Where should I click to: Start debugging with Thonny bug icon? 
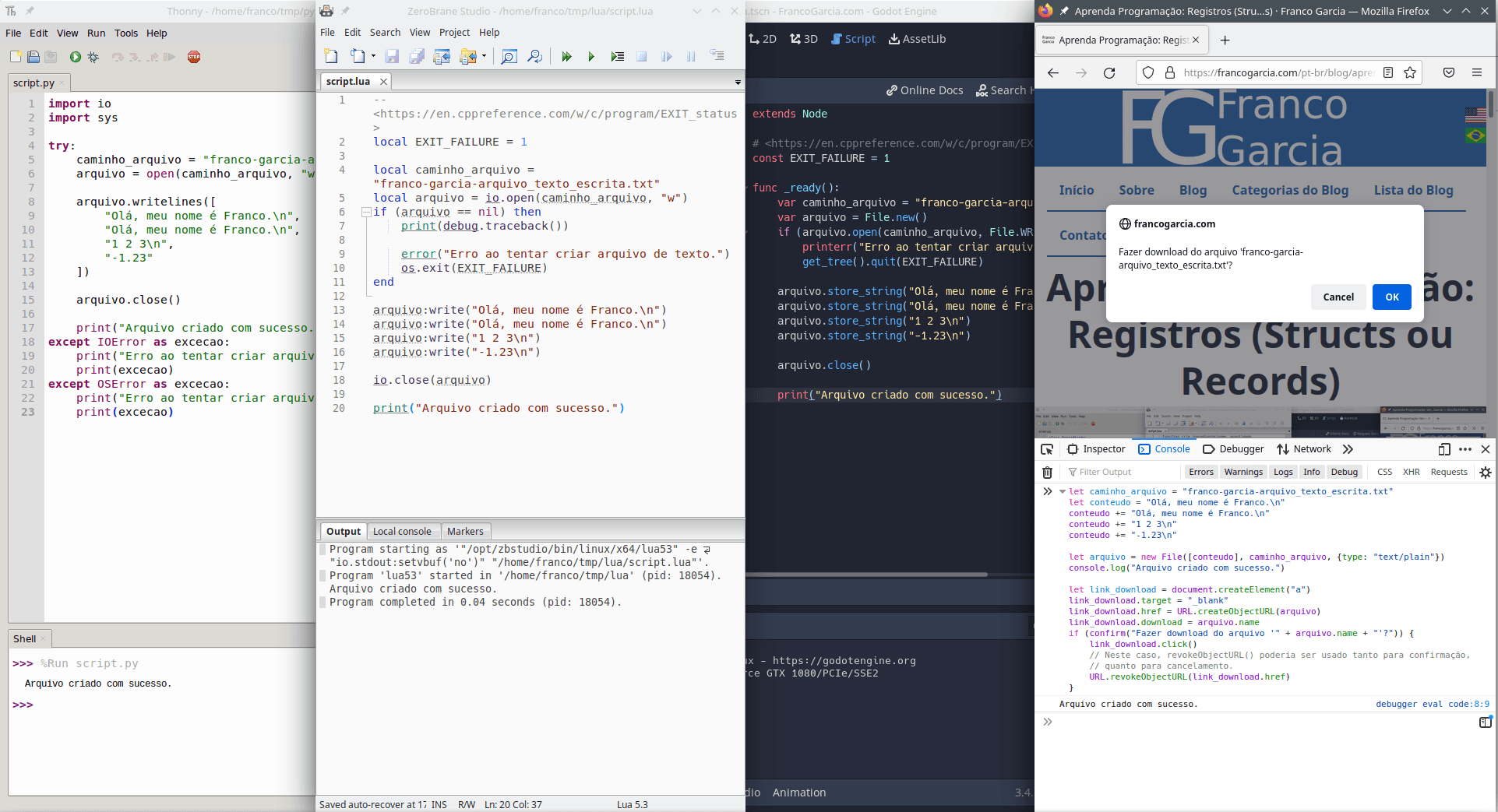[93, 57]
